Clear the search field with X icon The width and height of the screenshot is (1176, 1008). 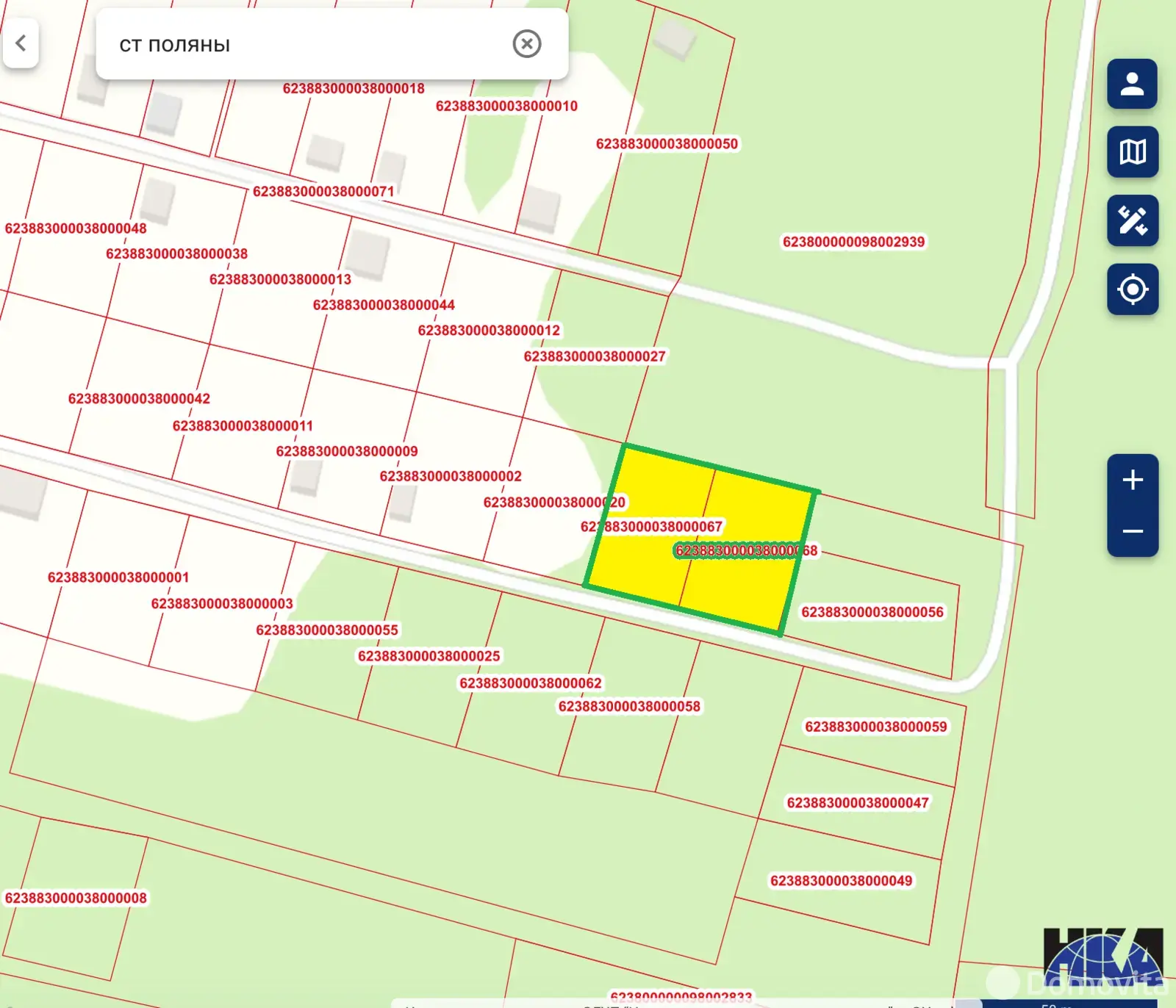pyautogui.click(x=526, y=44)
